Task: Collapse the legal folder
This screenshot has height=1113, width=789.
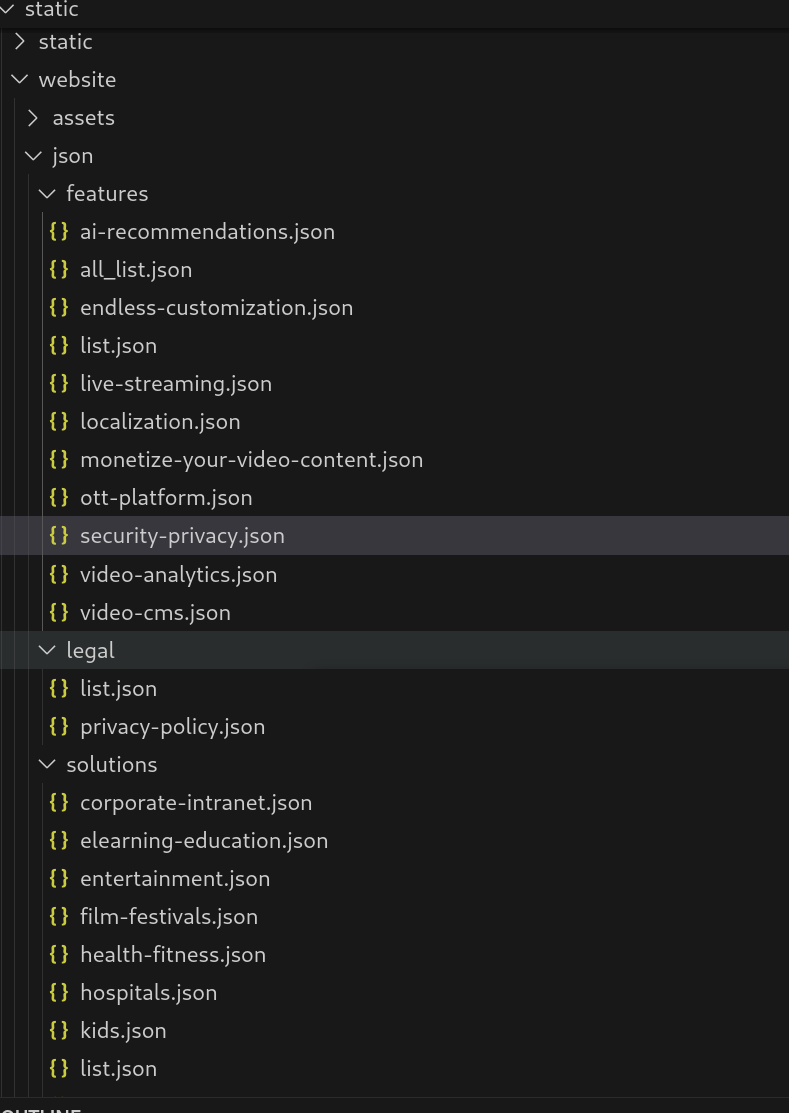Action: (x=47, y=650)
